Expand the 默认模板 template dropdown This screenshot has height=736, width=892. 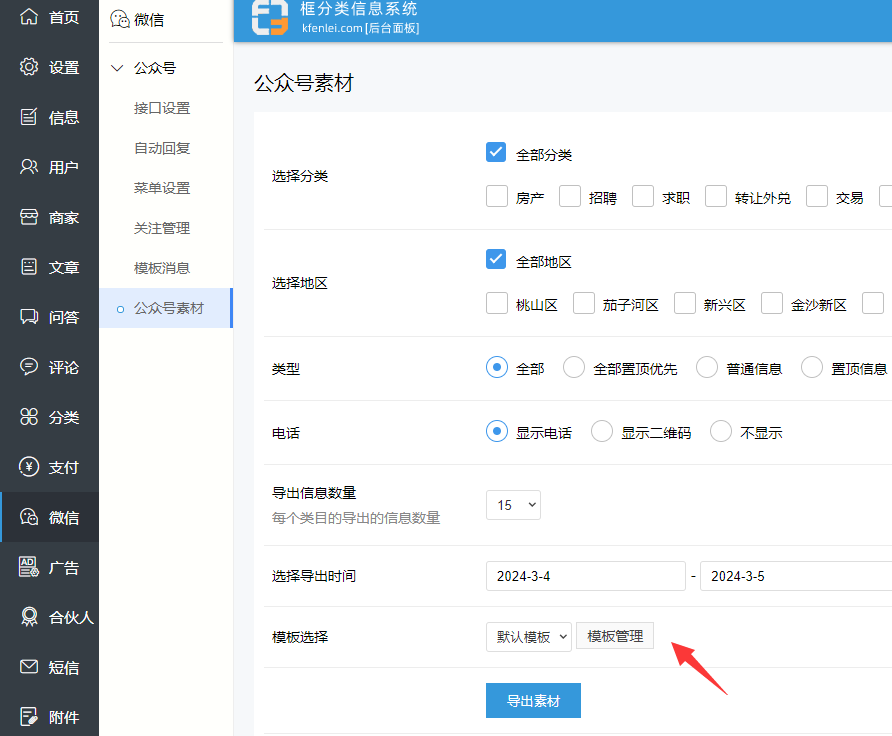coord(529,636)
